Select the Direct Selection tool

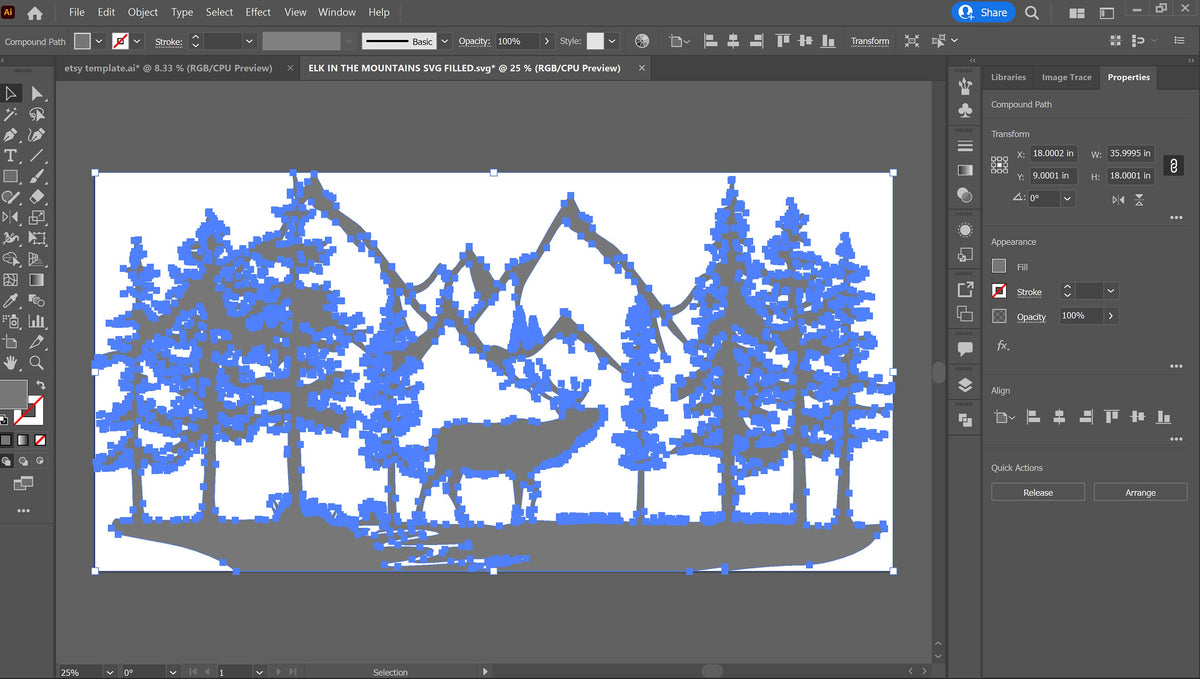coord(37,93)
